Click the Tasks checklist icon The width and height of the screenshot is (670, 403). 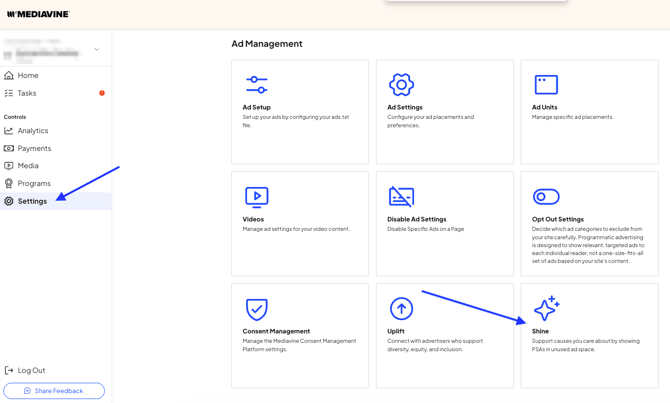click(9, 93)
